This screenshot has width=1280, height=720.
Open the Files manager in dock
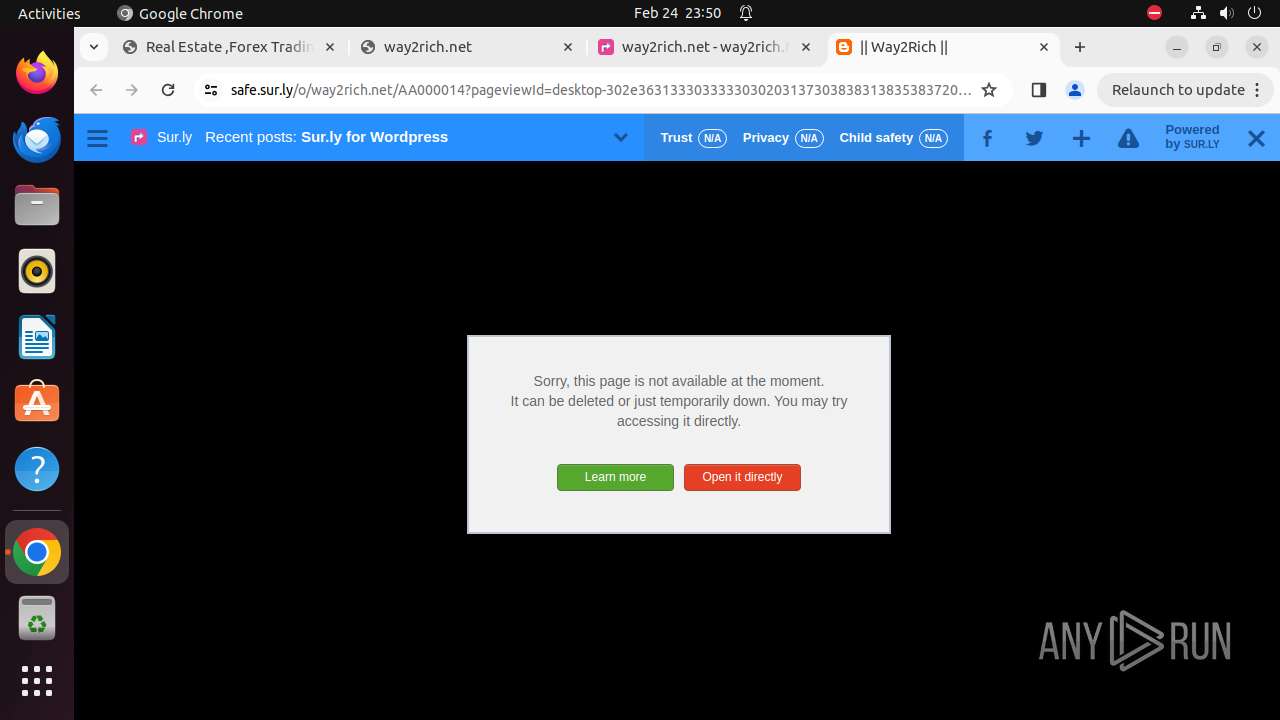37,205
